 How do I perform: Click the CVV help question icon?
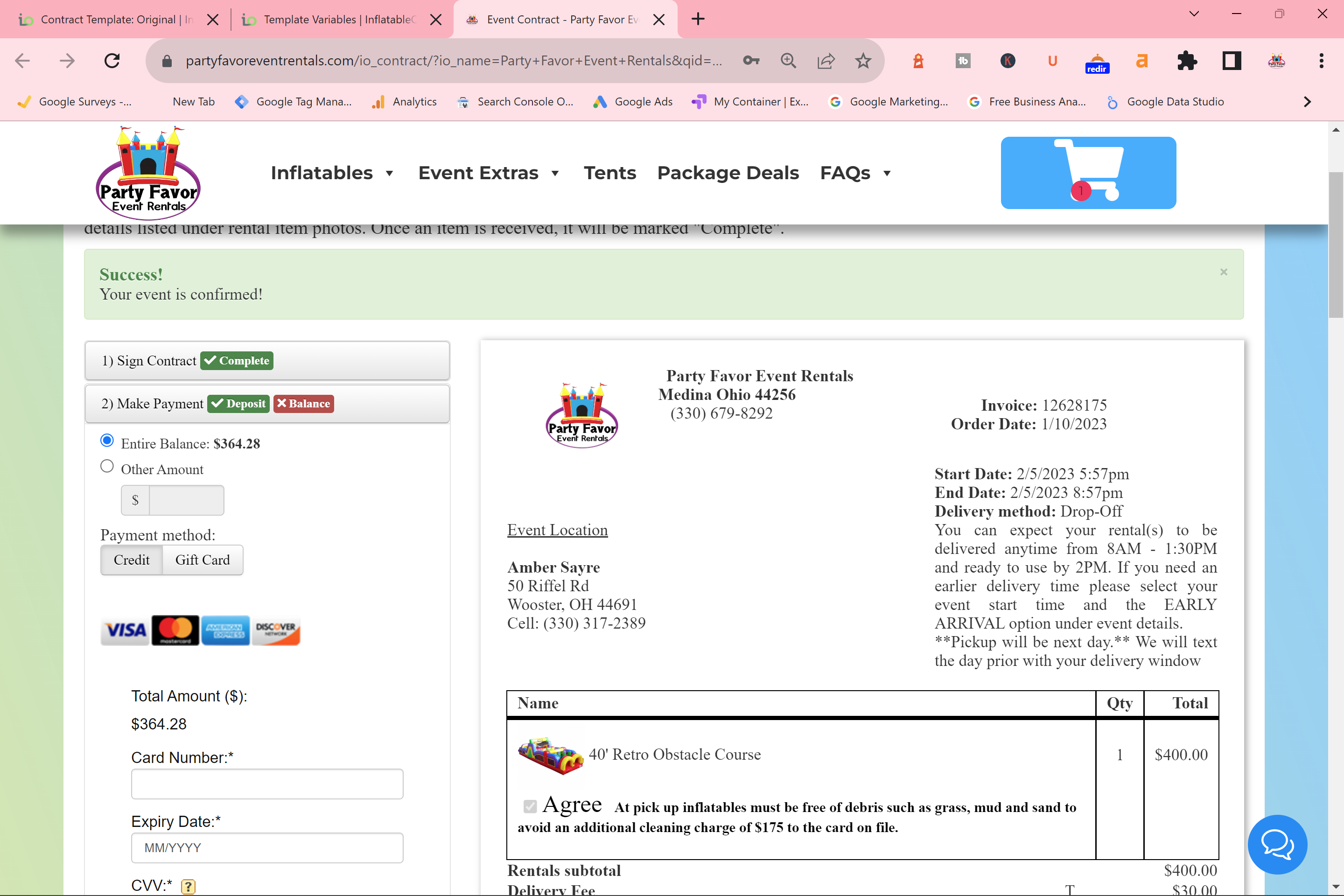[x=188, y=886]
